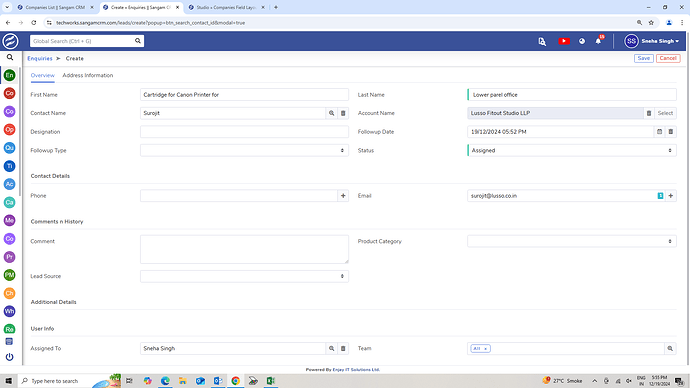Click the power logout sidebar icon

click(x=9, y=357)
